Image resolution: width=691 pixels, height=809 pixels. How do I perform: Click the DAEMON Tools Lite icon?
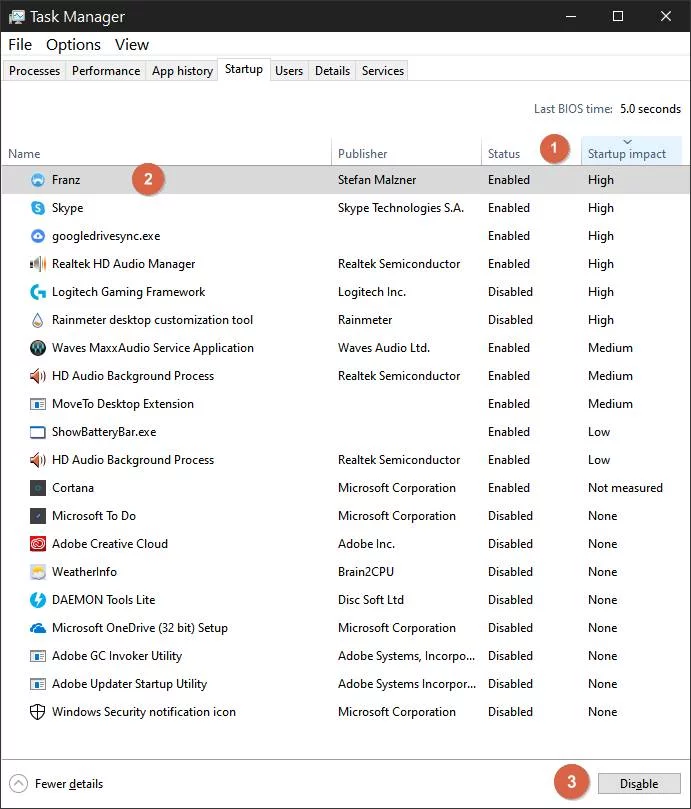(38, 600)
